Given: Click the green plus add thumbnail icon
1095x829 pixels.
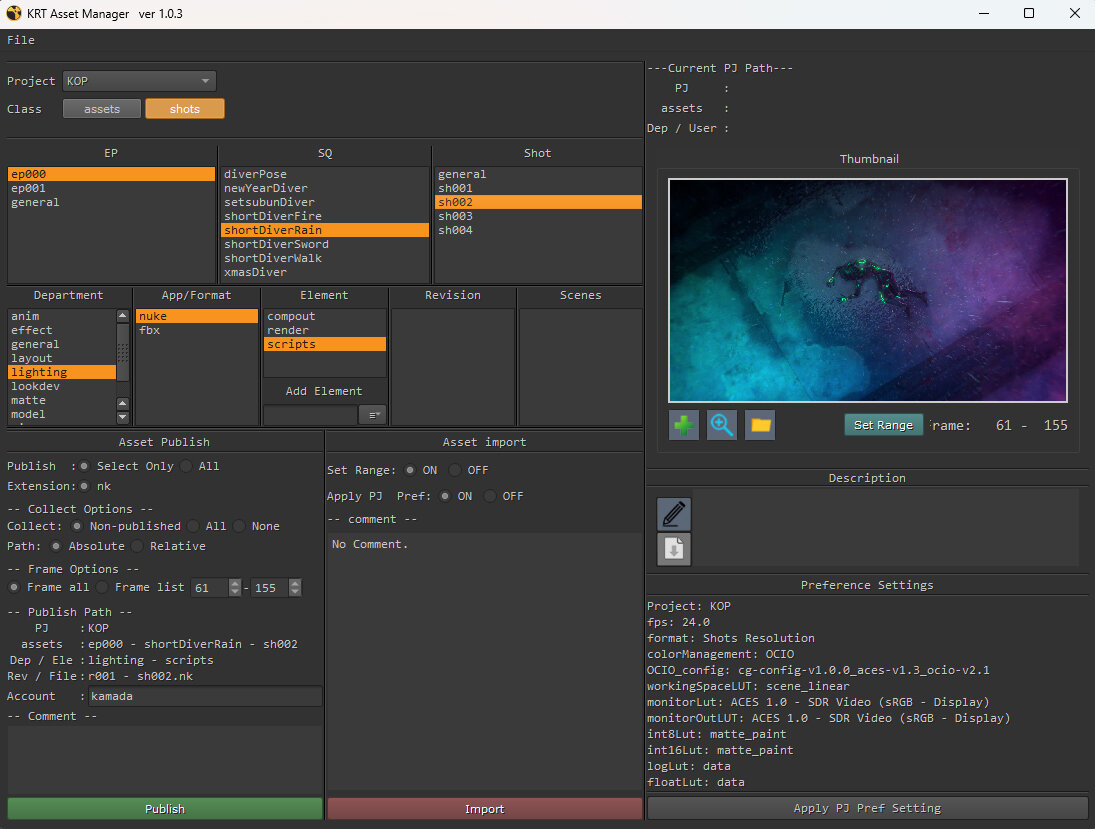Looking at the screenshot, I should pyautogui.click(x=684, y=425).
